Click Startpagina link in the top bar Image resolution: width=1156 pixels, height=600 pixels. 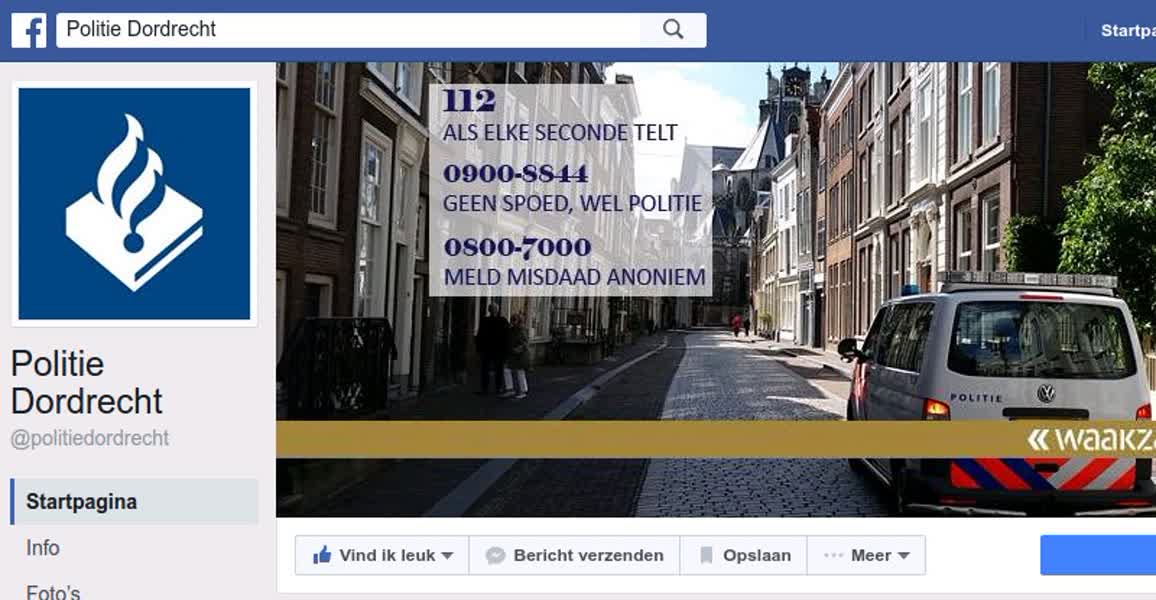[1127, 30]
